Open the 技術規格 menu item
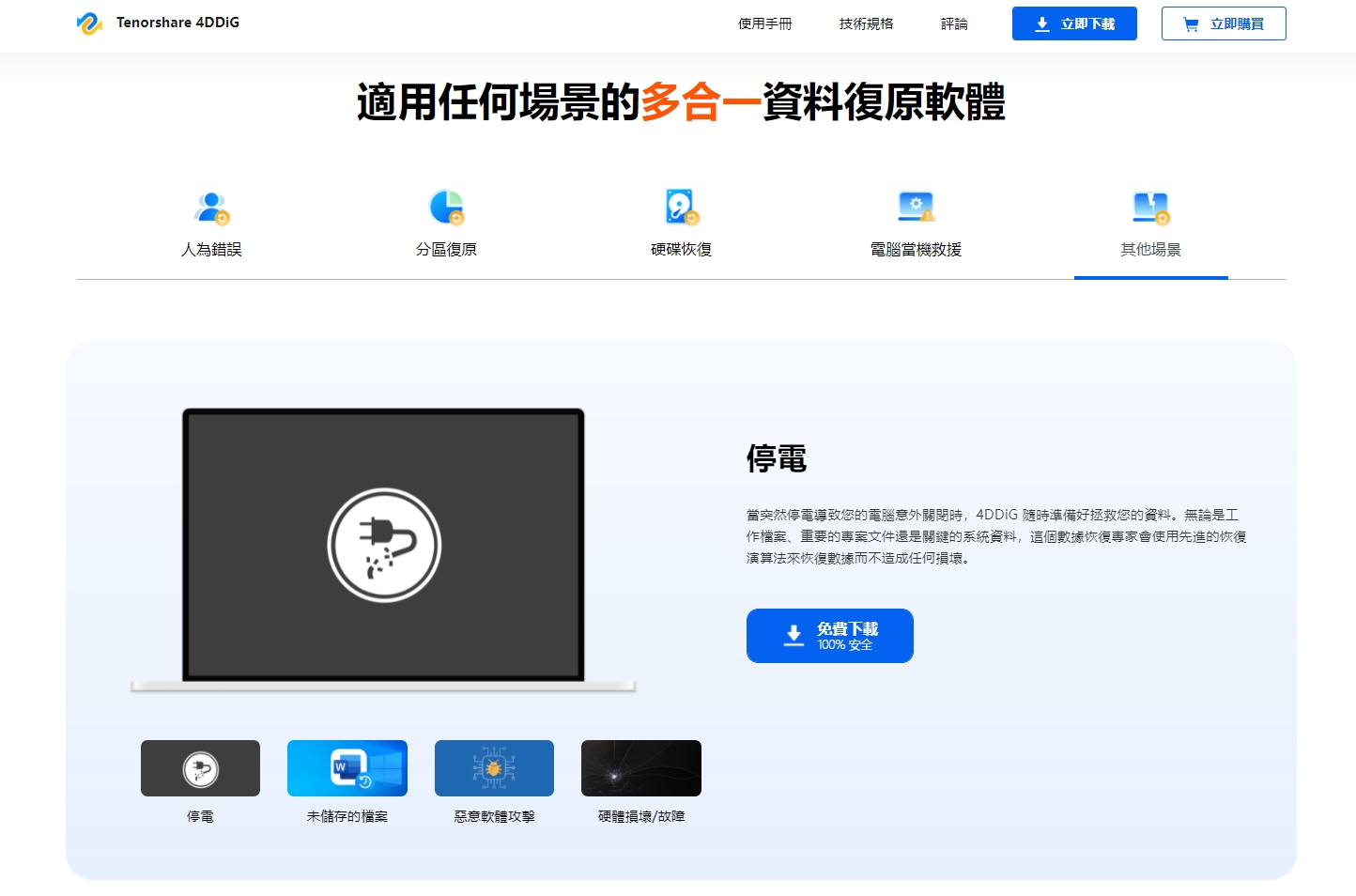The height and width of the screenshot is (896, 1356). point(863,24)
